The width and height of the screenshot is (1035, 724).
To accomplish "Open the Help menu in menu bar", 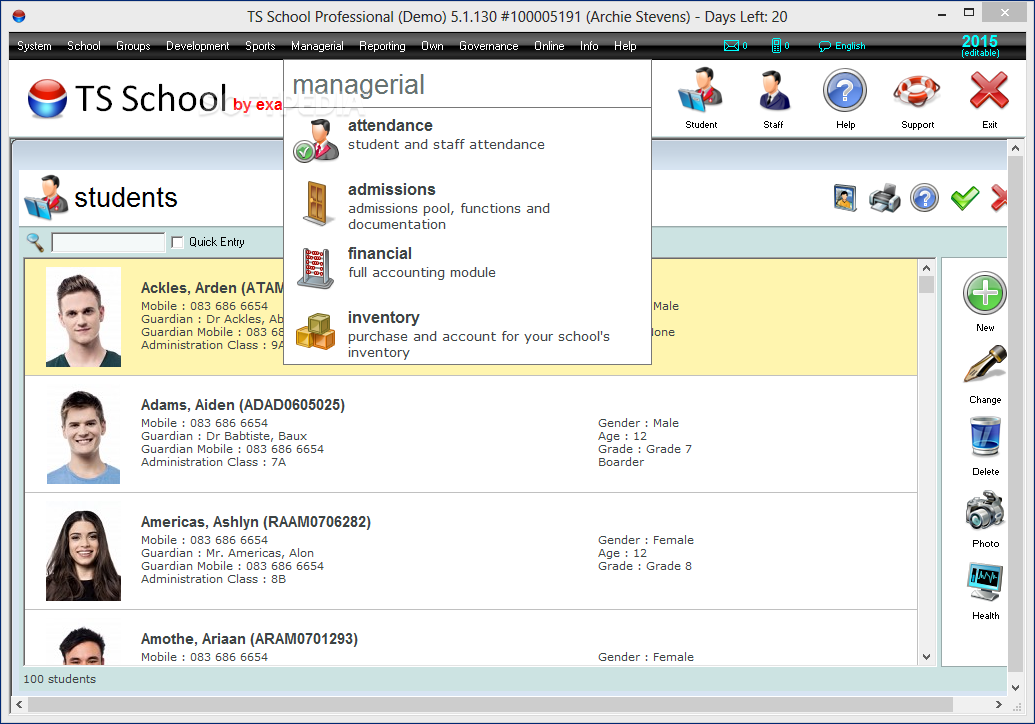I will tap(625, 46).
